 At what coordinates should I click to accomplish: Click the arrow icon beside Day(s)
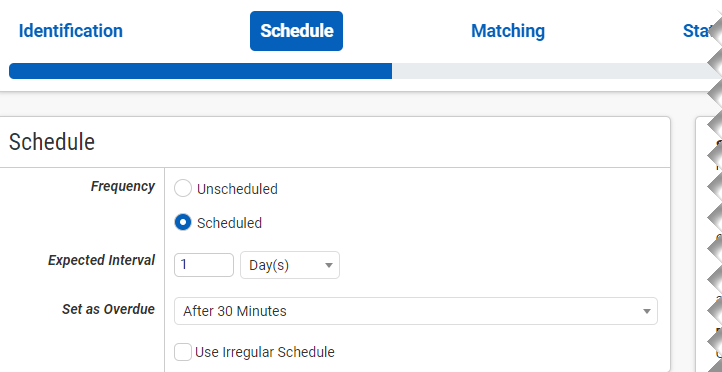click(x=329, y=266)
